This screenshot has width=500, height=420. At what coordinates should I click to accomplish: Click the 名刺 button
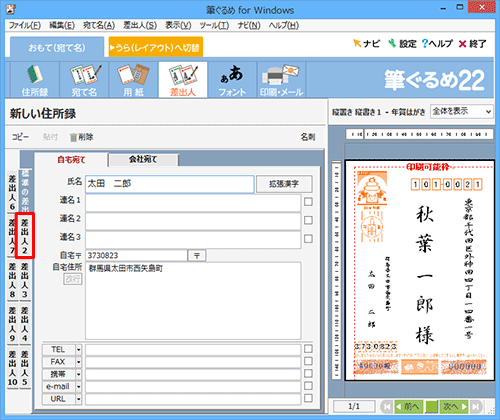click(308, 137)
